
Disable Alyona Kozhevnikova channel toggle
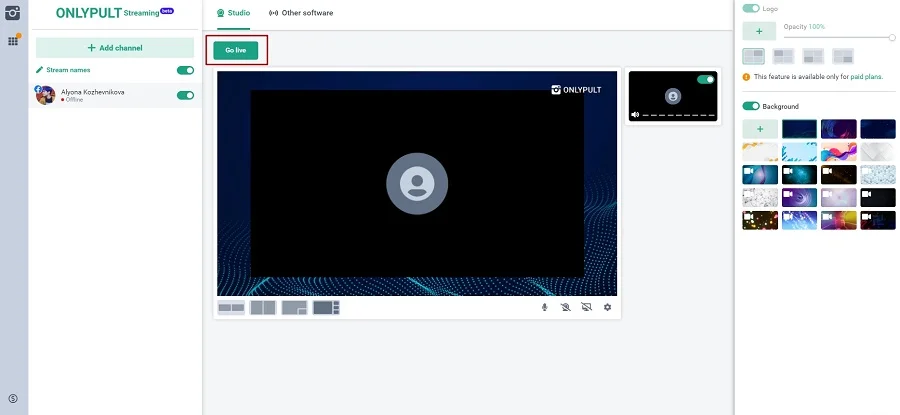click(x=185, y=95)
